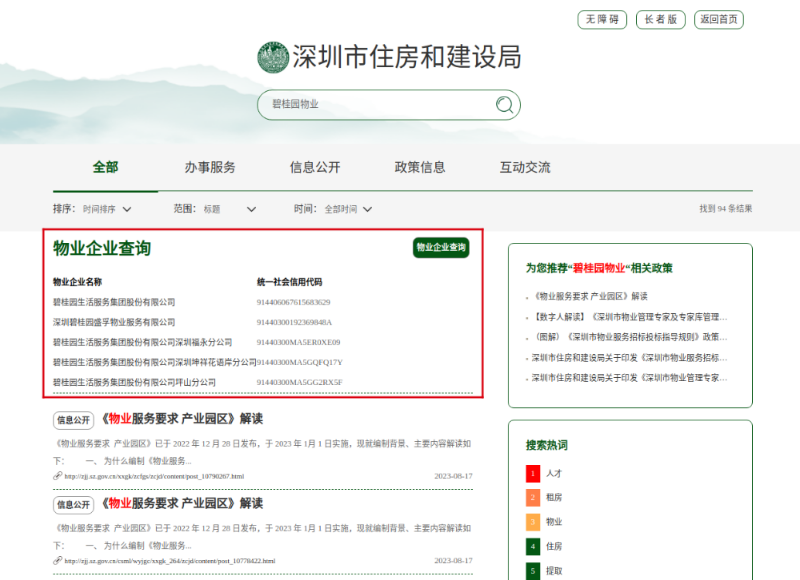The image size is (800, 580).
Task: Click link icon beside first result URL
Action: (x=57, y=476)
